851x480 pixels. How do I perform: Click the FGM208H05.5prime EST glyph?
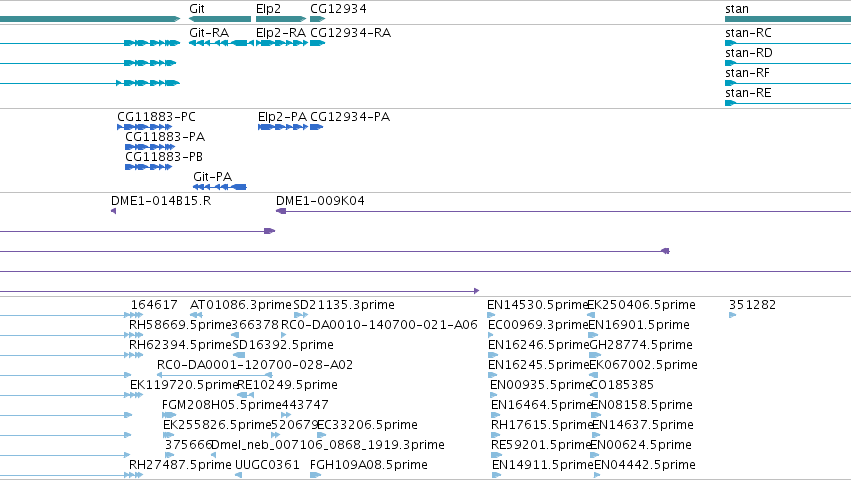point(169,415)
